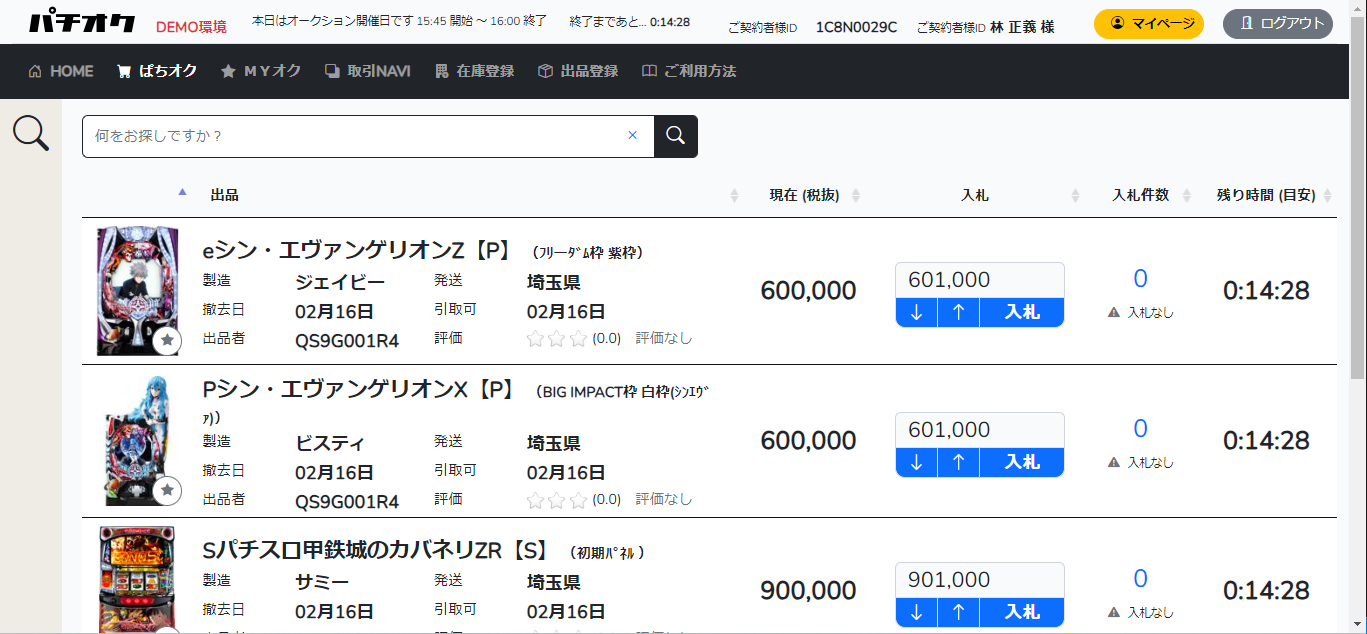Click bid amount field showing 901,000
This screenshot has width=1367, height=634.
(x=980, y=580)
